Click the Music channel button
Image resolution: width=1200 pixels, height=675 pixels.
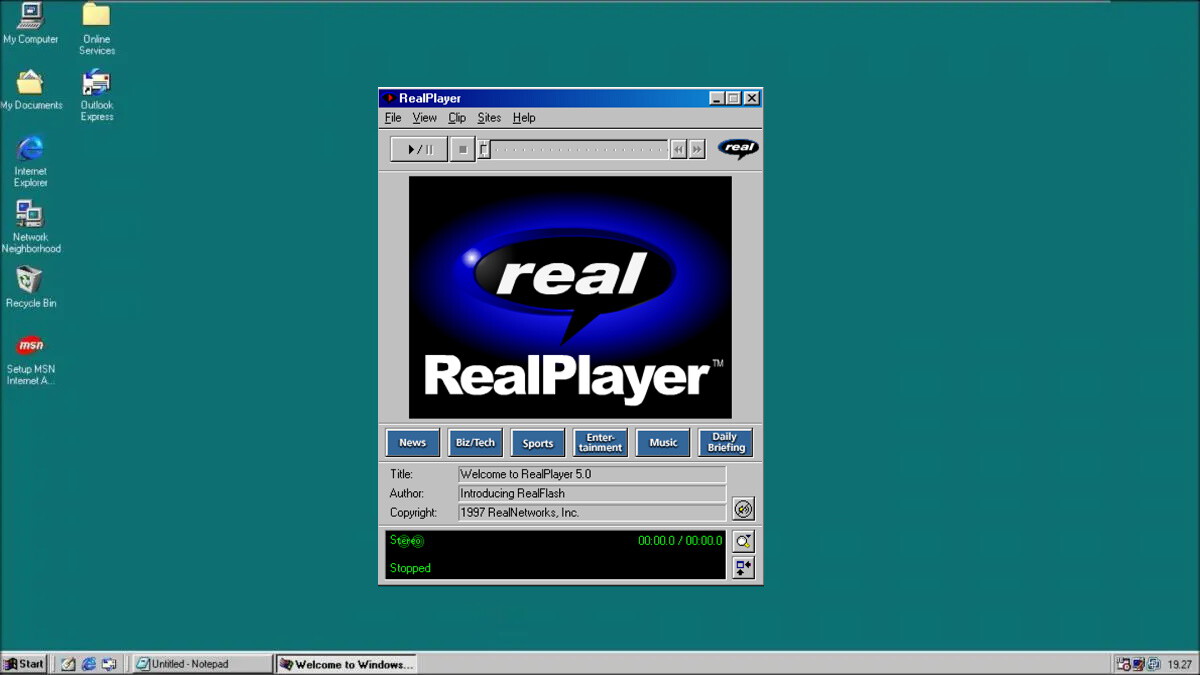point(663,442)
